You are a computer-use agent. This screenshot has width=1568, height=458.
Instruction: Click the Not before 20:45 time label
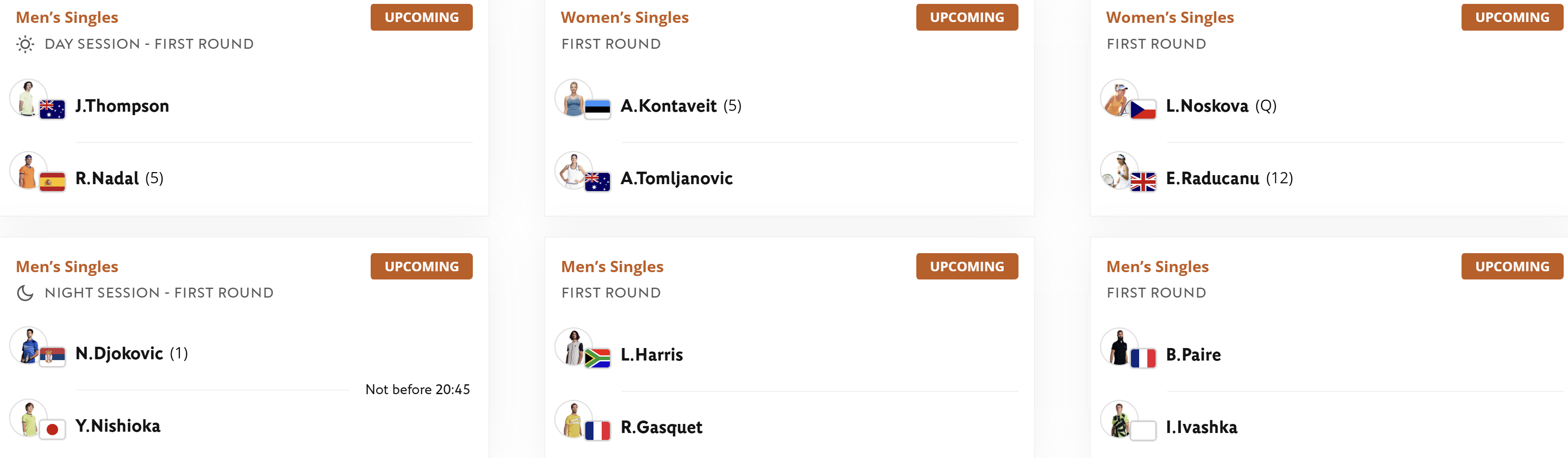(418, 390)
